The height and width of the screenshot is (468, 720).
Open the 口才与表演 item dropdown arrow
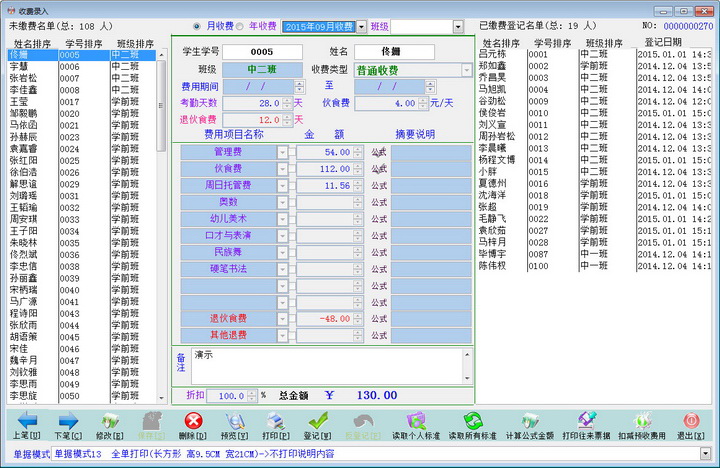pyautogui.click(x=282, y=236)
